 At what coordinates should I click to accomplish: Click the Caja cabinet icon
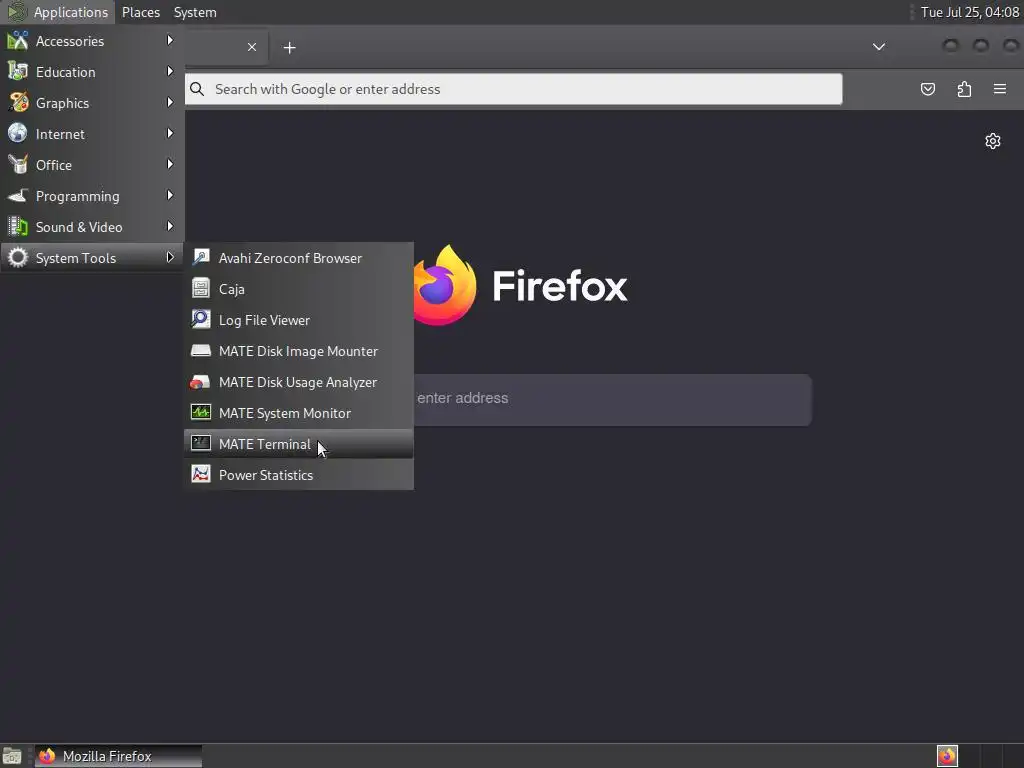point(200,288)
